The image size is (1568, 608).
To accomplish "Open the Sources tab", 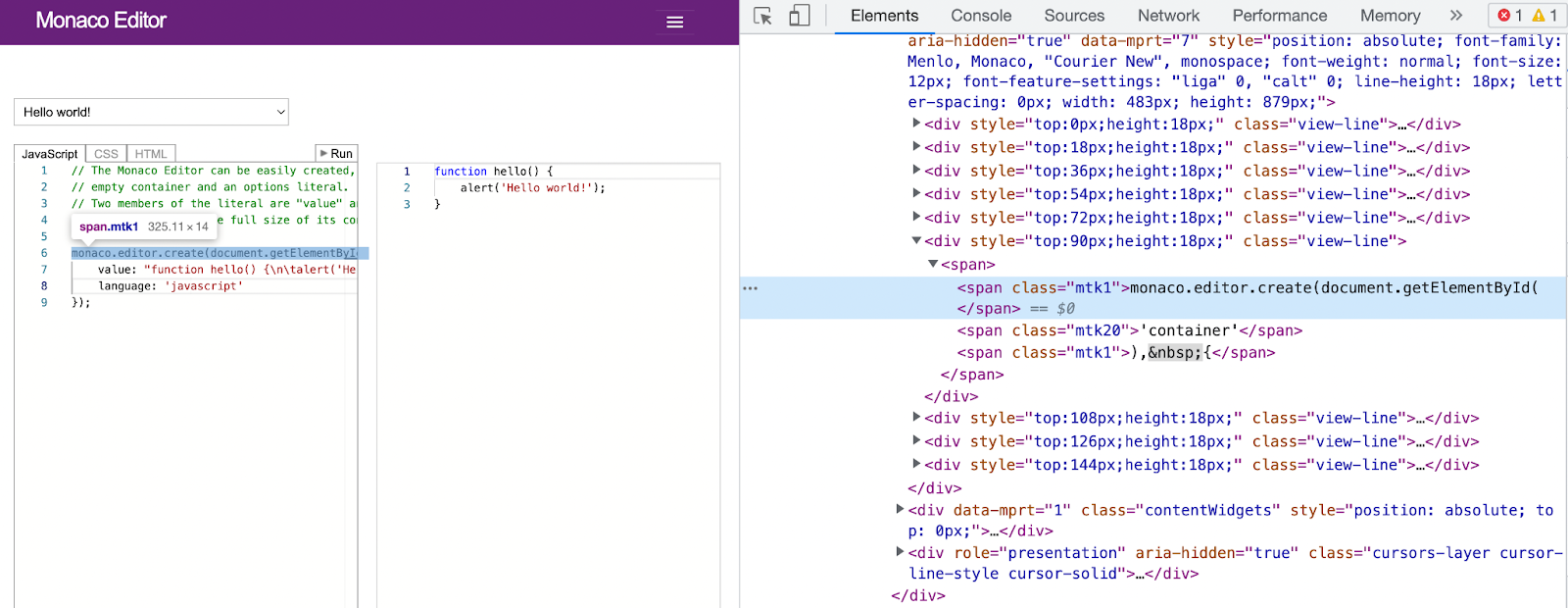I will (1074, 16).
